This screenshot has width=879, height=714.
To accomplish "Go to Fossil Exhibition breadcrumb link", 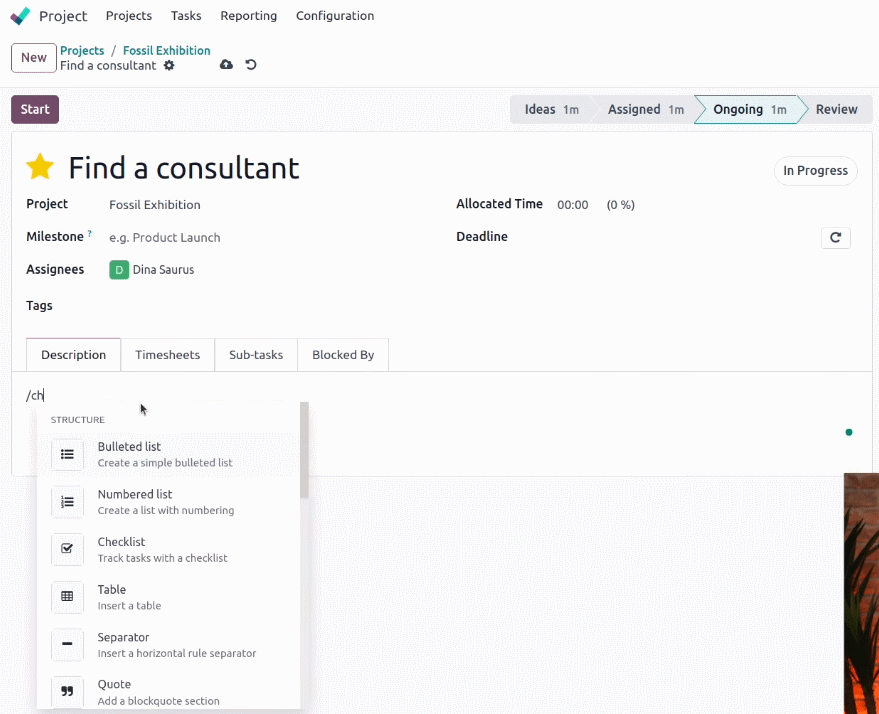I will 166,50.
